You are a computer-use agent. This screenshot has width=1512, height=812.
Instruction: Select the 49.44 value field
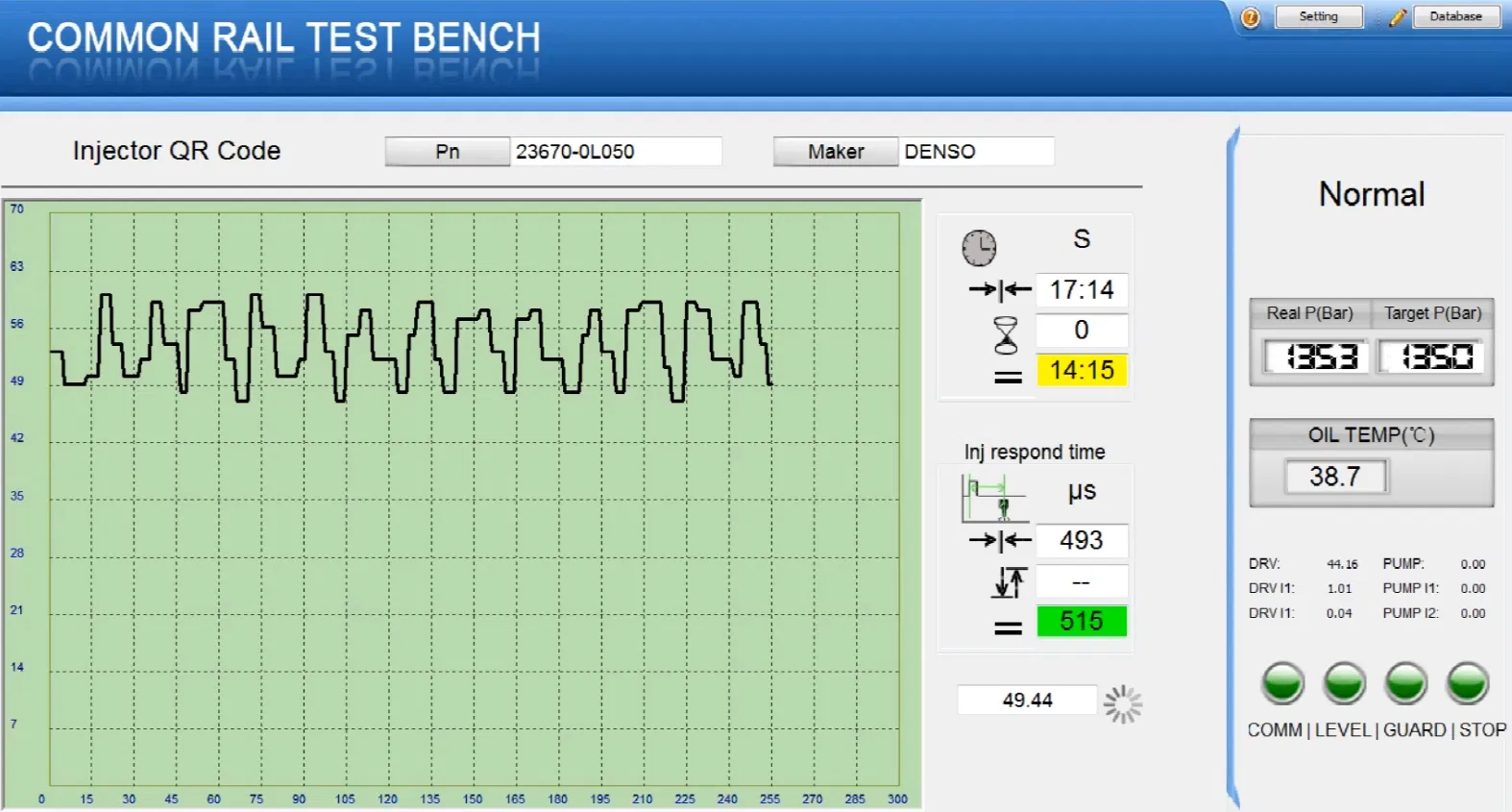1027,700
